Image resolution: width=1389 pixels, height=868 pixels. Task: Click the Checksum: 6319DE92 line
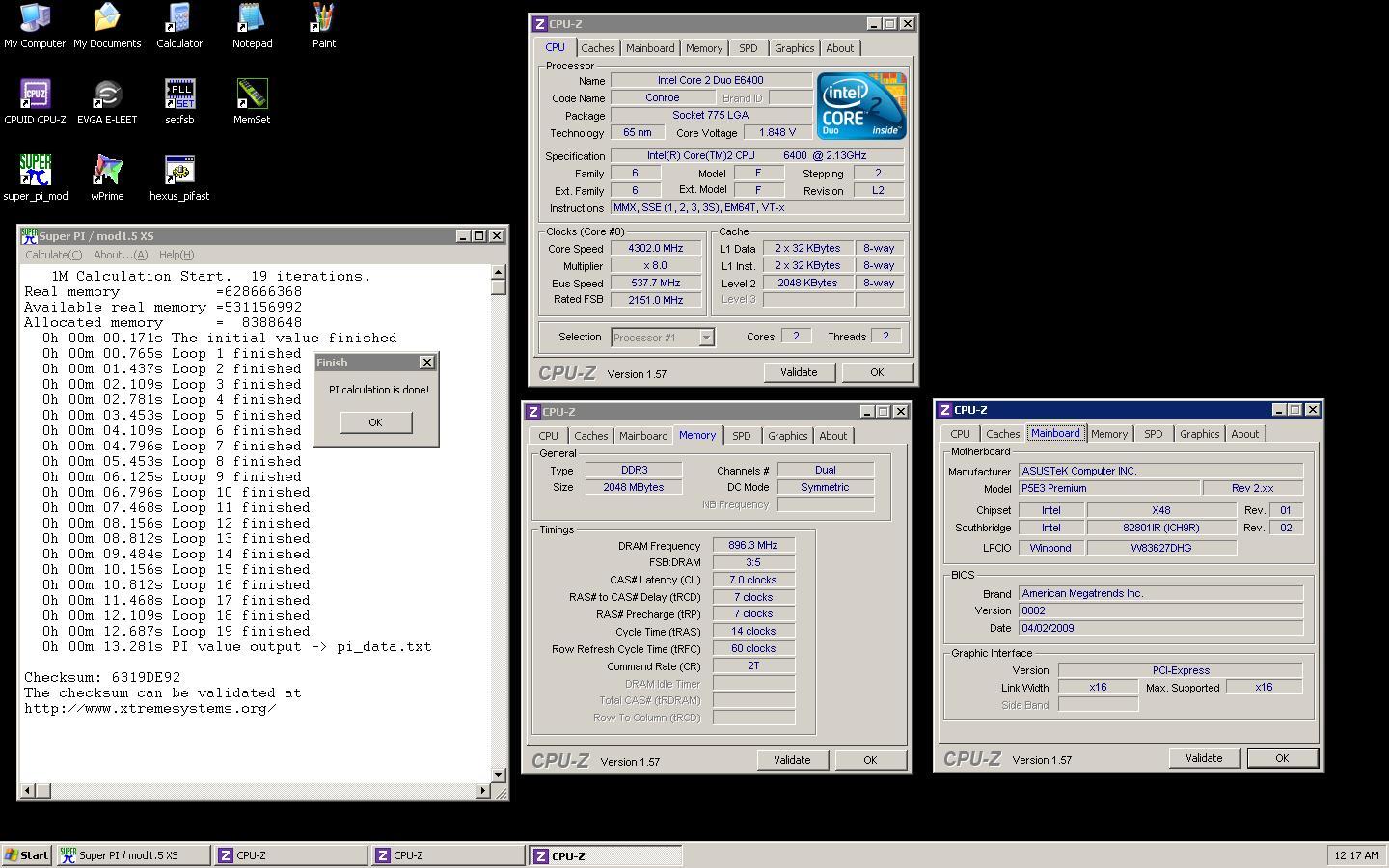click(x=102, y=677)
